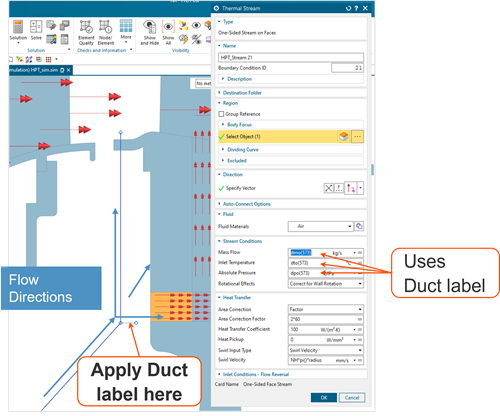
Task: Open the Rotational Effects dropdown
Action: (326, 284)
